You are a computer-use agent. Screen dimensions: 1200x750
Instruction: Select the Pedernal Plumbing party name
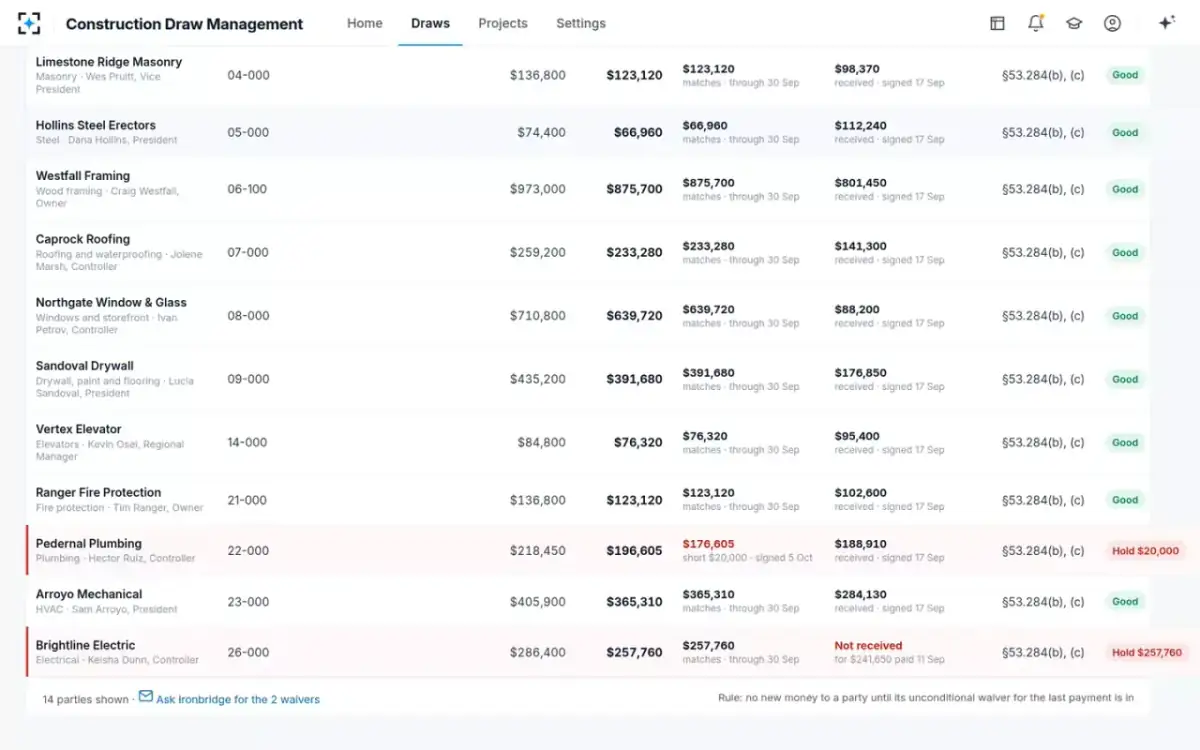89,544
